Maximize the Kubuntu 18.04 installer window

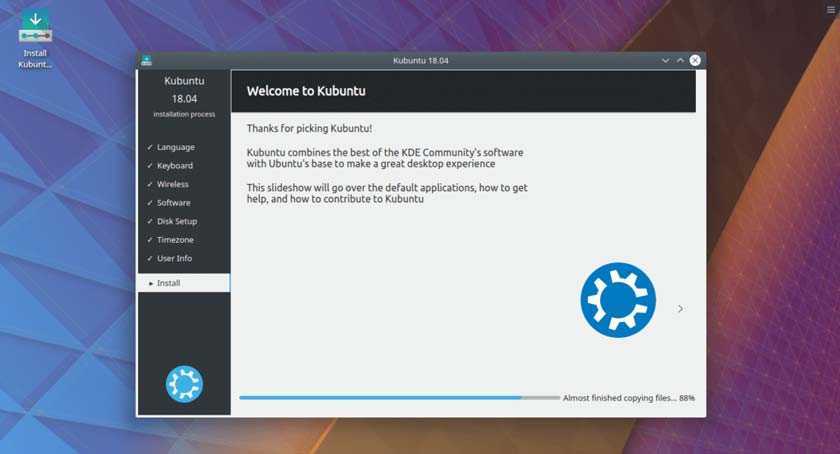click(x=680, y=61)
